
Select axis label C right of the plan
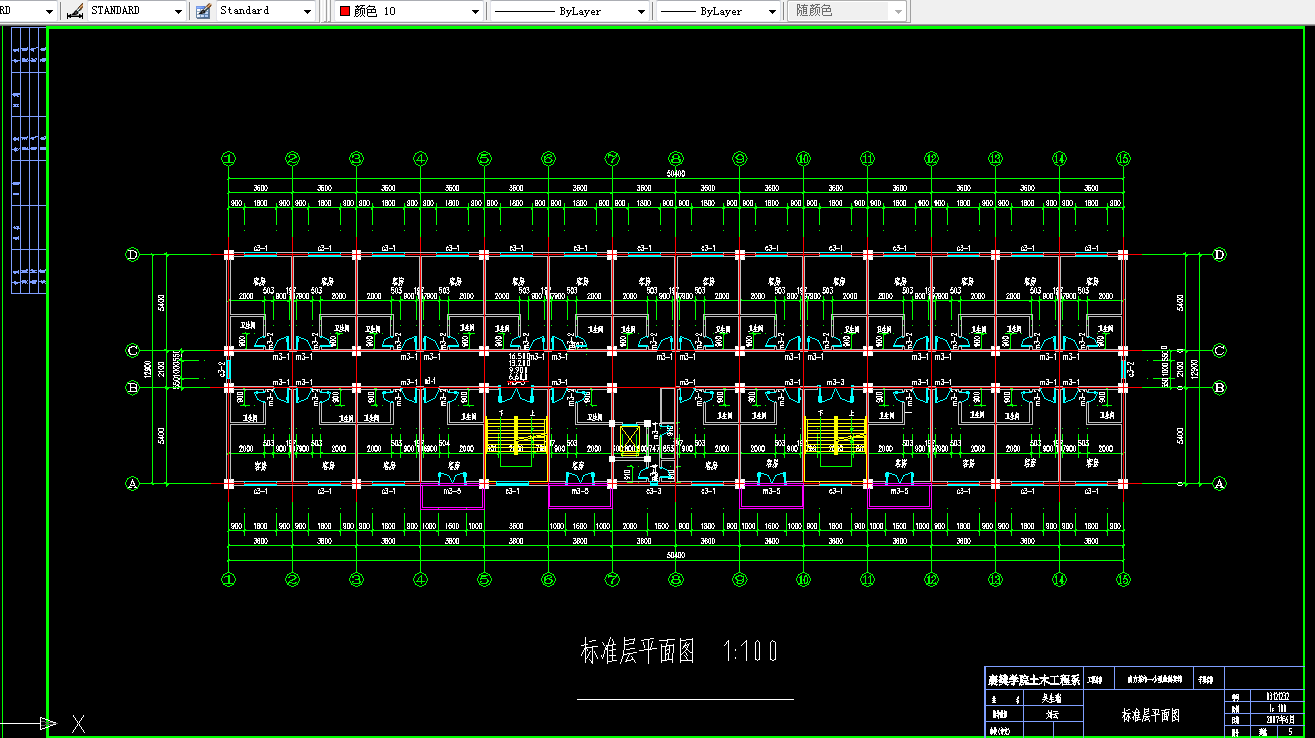(x=1219, y=351)
